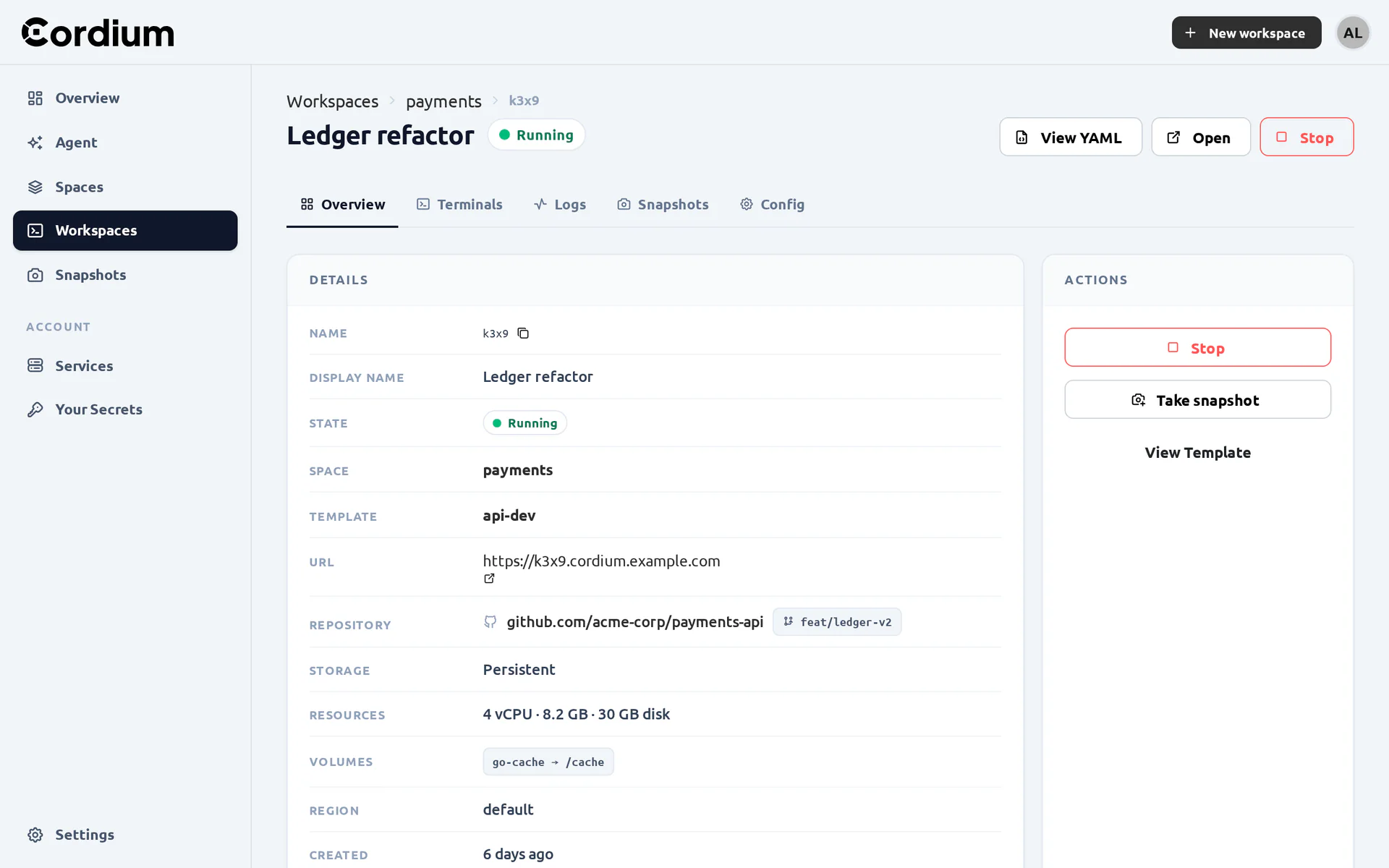Open workspace URL external link icon
The image size is (1389, 868).
[x=489, y=579]
